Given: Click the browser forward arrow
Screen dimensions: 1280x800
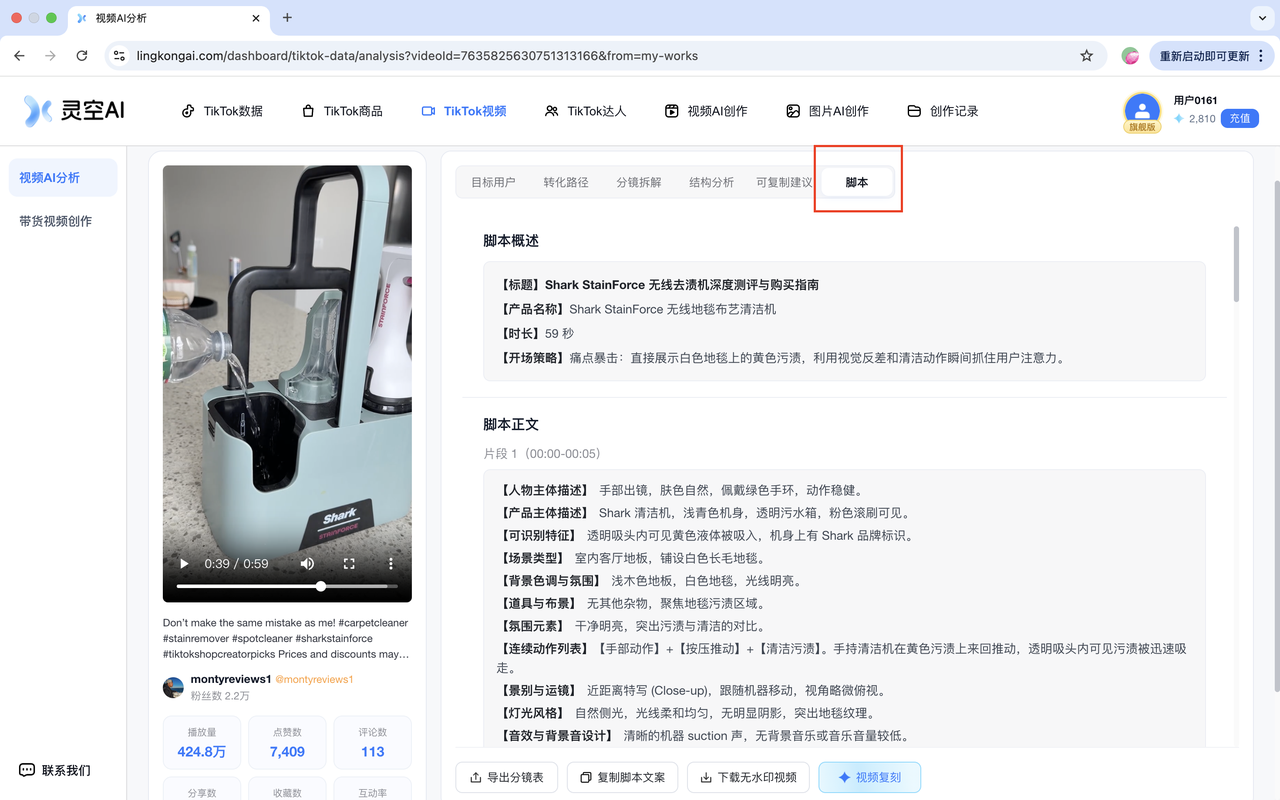Looking at the screenshot, I should tap(50, 56).
